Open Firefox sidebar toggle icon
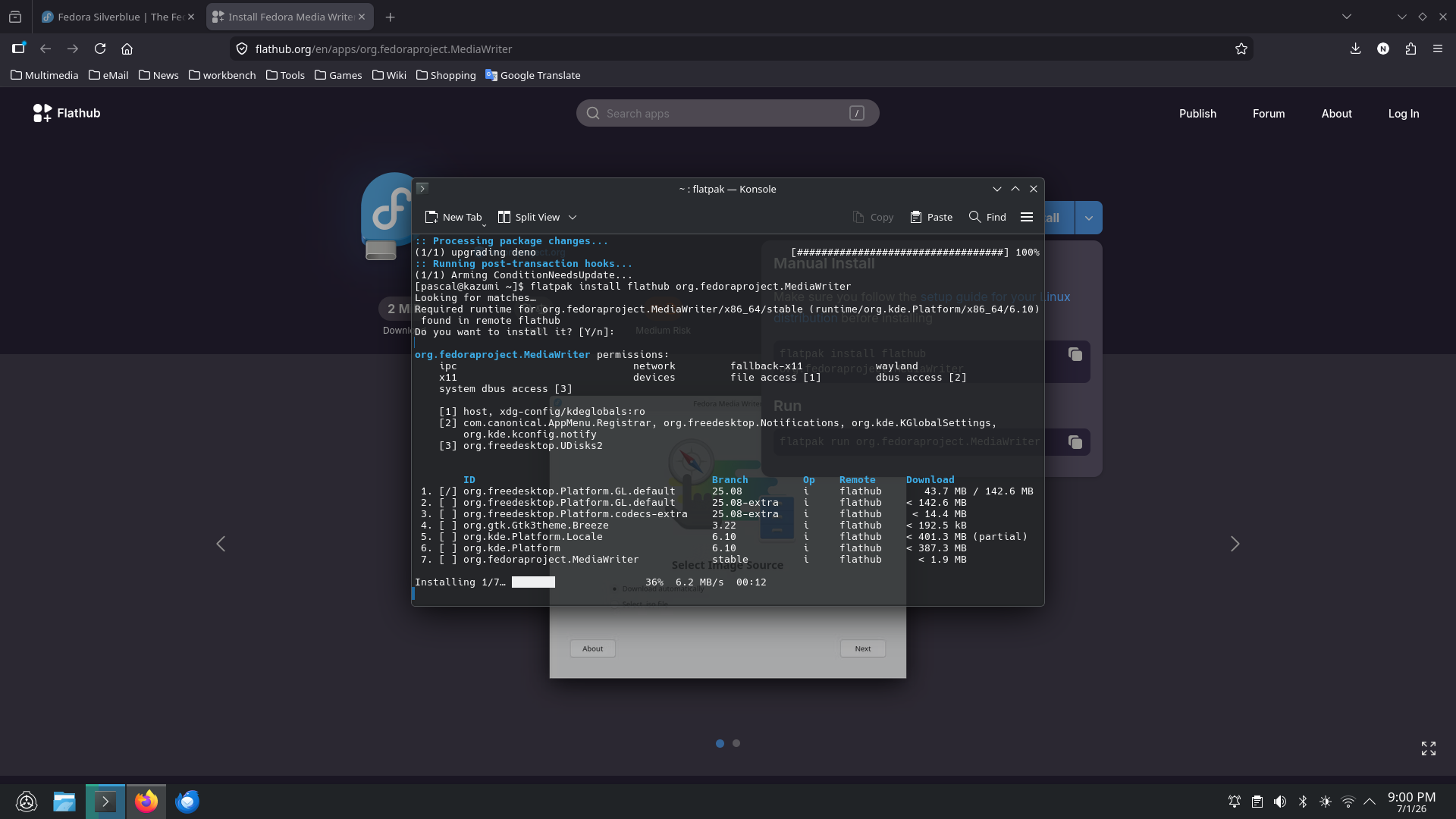 (18, 49)
